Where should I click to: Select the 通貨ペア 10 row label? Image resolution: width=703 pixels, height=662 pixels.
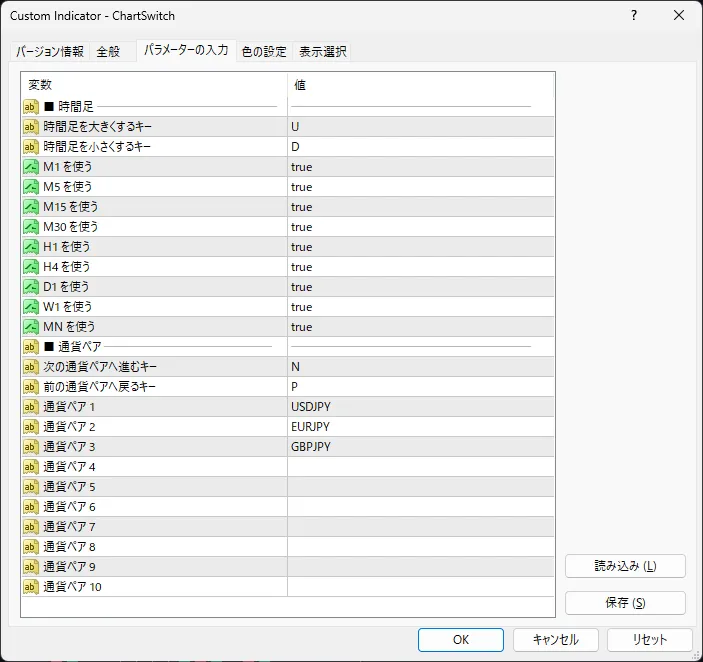pos(73,587)
